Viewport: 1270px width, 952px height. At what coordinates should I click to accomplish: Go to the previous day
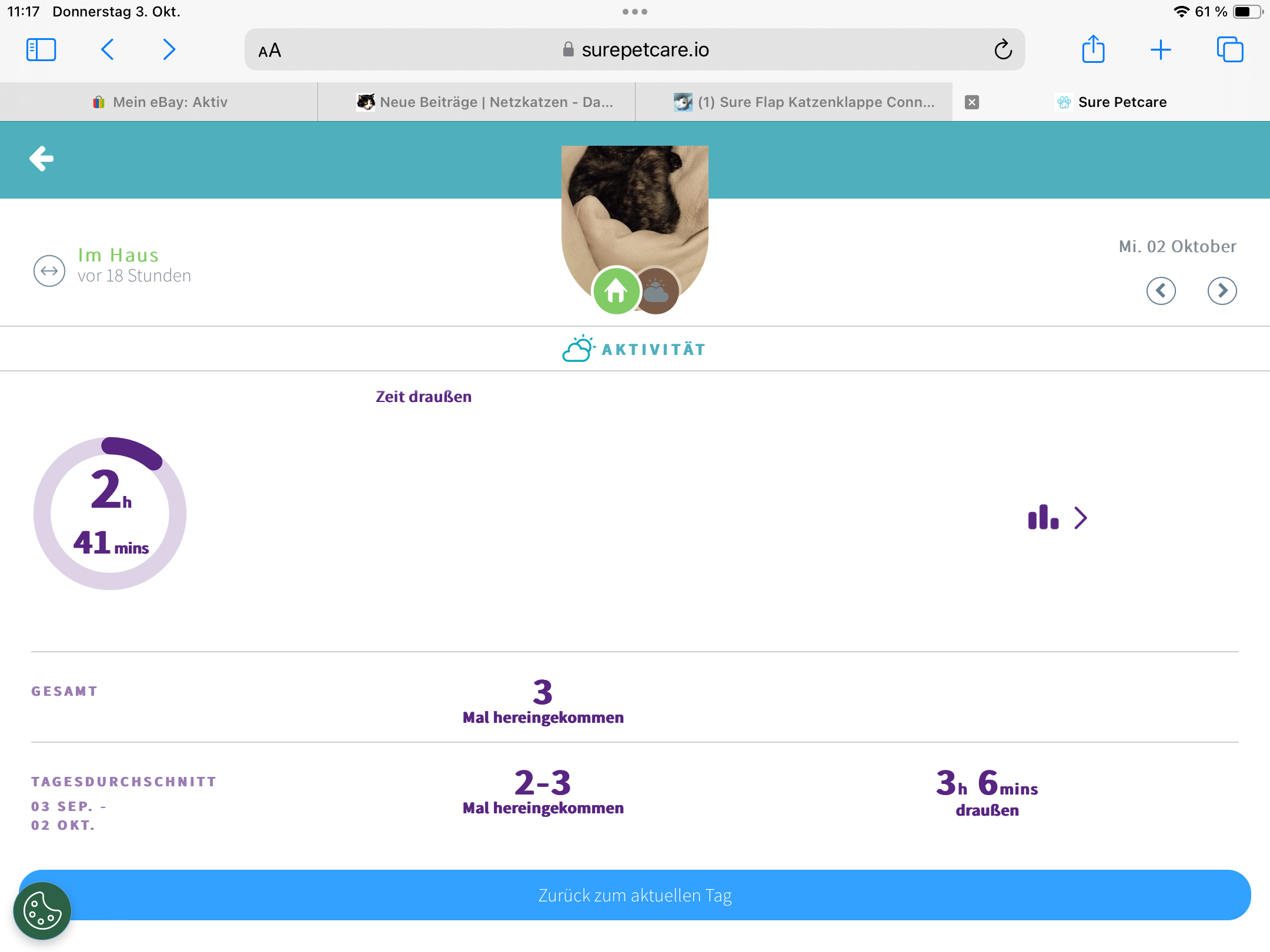pyautogui.click(x=1161, y=290)
